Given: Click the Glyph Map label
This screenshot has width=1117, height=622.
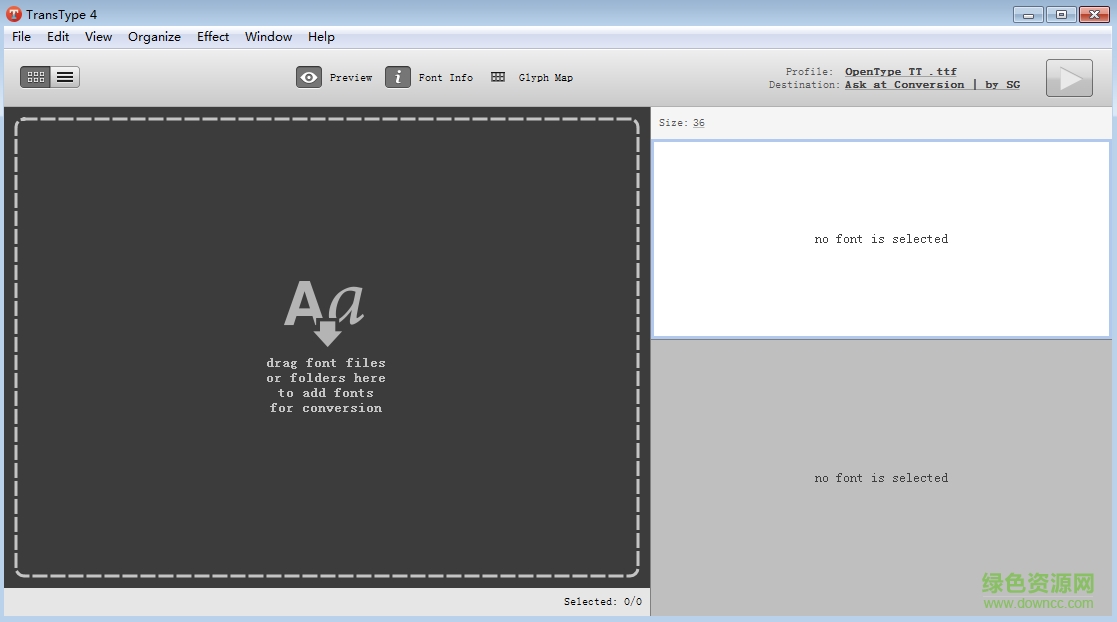Looking at the screenshot, I should (x=545, y=78).
